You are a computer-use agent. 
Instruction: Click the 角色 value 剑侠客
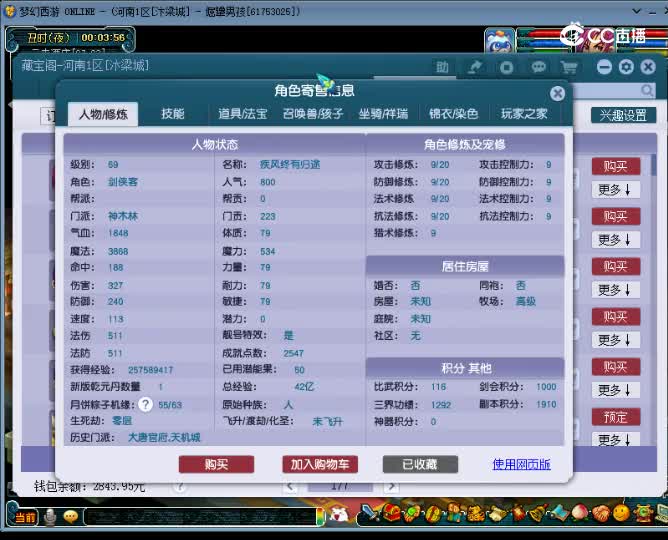123,182
